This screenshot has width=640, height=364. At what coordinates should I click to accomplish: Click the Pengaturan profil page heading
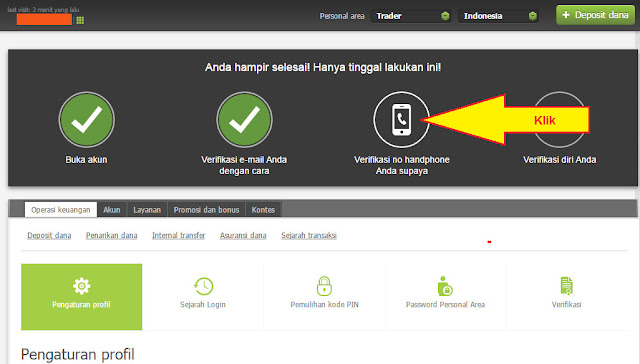coord(78,354)
